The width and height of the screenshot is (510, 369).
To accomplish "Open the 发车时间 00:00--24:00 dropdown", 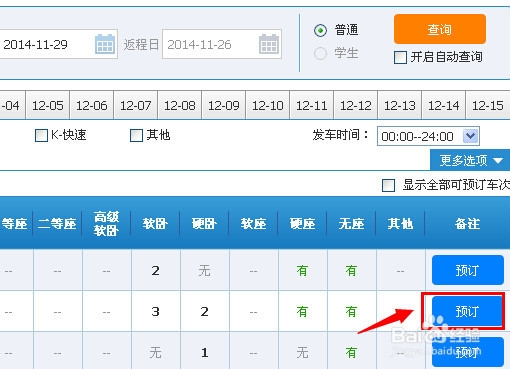I will click(428, 136).
